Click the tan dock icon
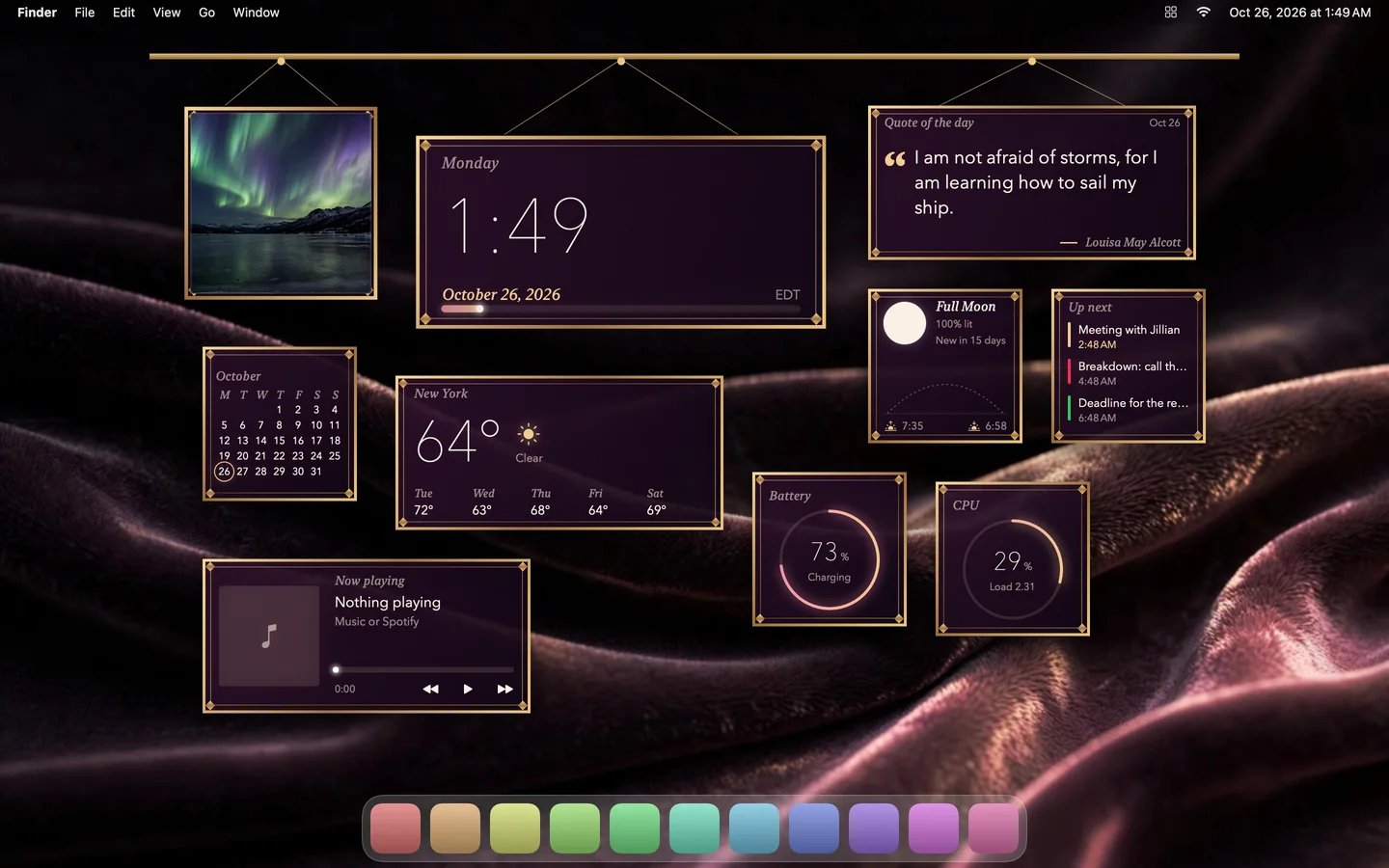 click(455, 828)
